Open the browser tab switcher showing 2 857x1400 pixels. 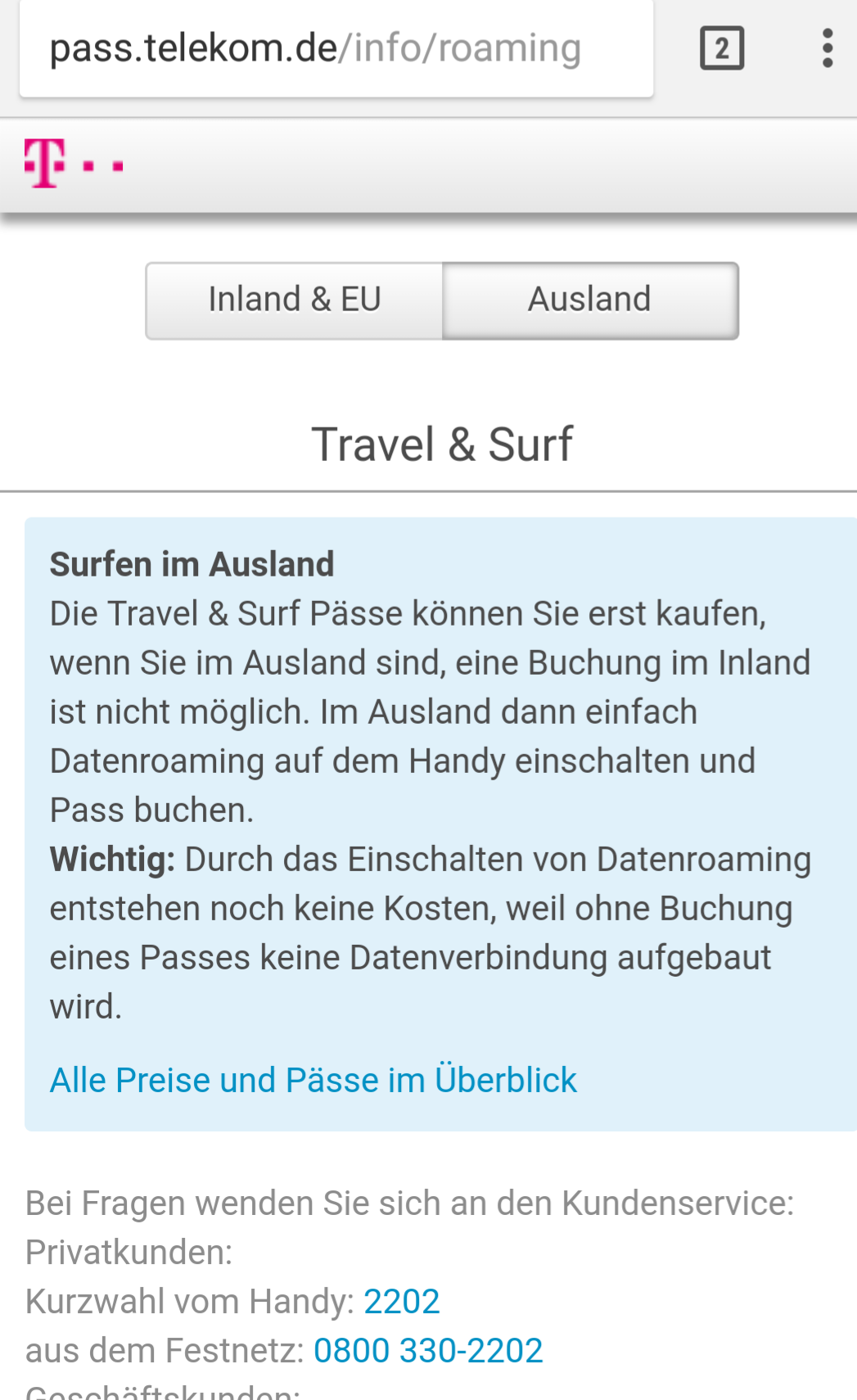point(721,48)
